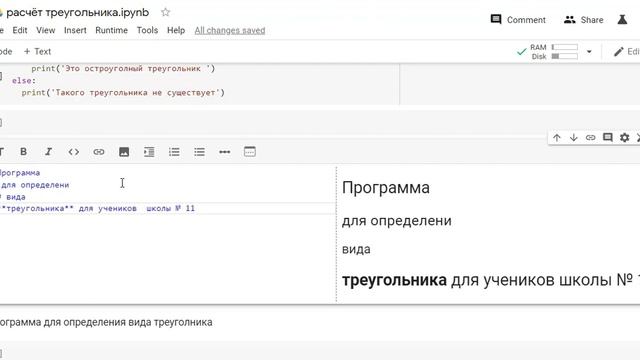Click the else print line in code cell
The height and width of the screenshot is (360, 640).
[x=123, y=93]
